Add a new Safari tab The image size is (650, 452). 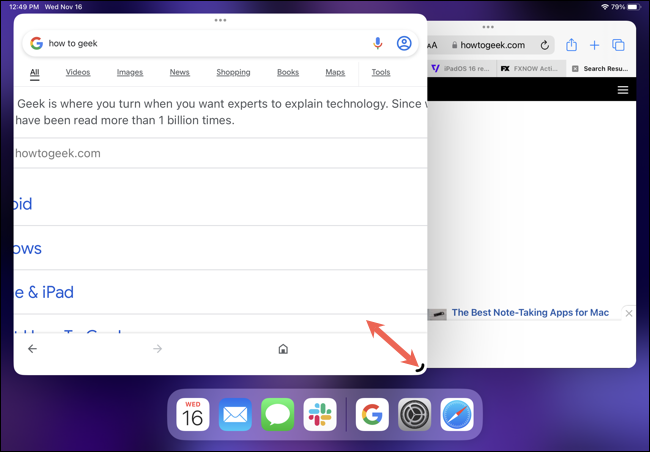click(x=594, y=45)
